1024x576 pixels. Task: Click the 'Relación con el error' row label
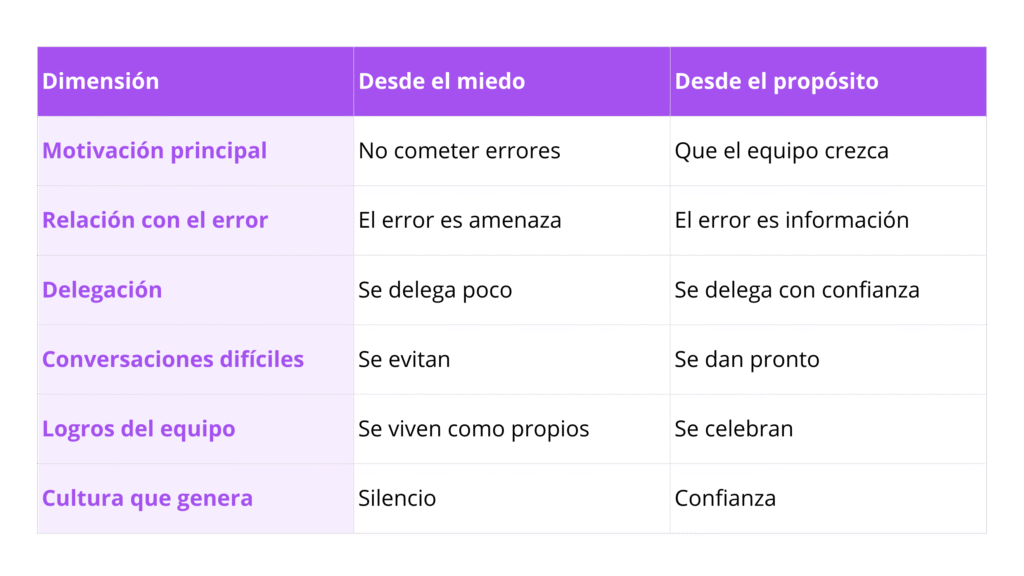[x=155, y=220]
